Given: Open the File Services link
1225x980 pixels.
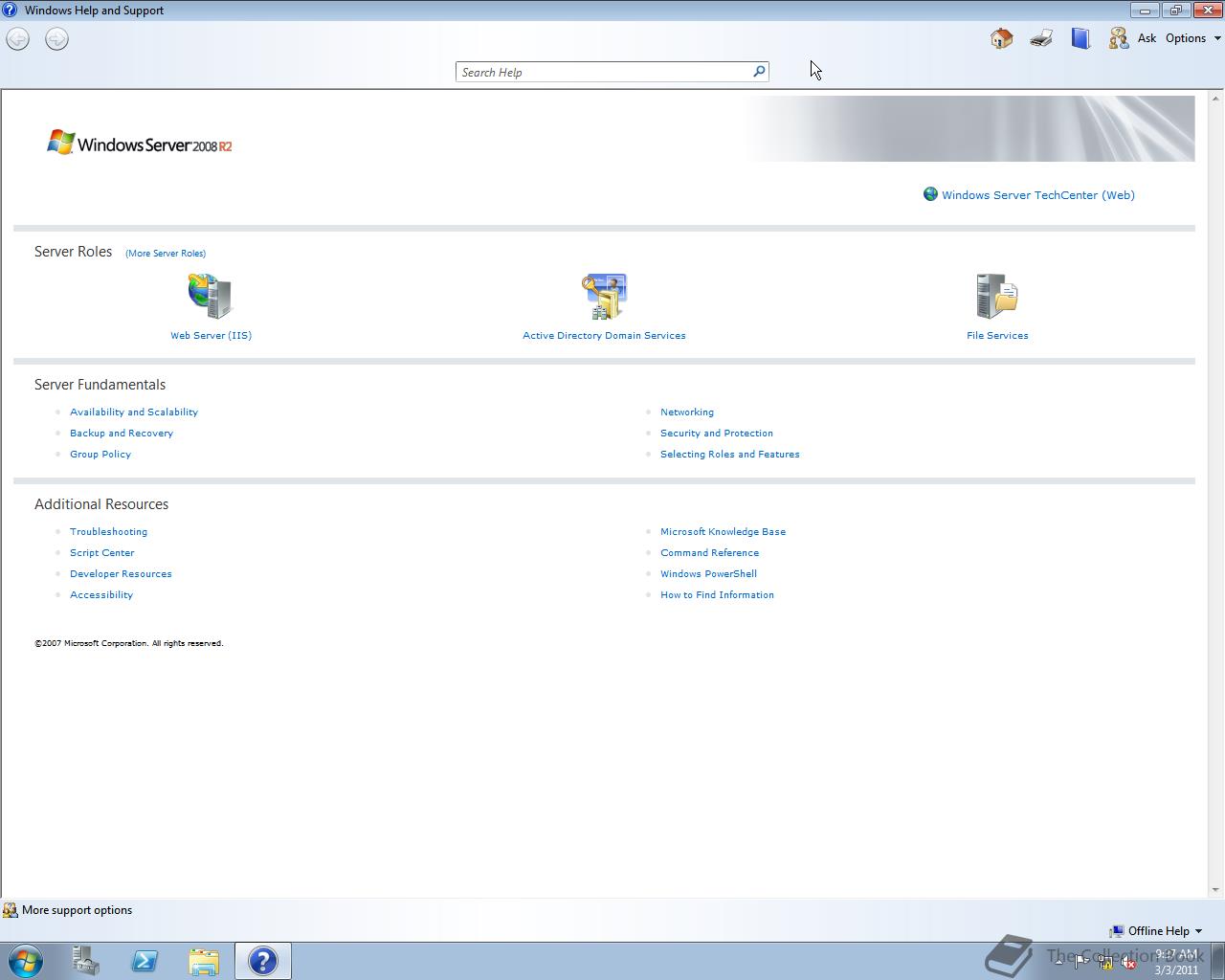Looking at the screenshot, I should (997, 336).
